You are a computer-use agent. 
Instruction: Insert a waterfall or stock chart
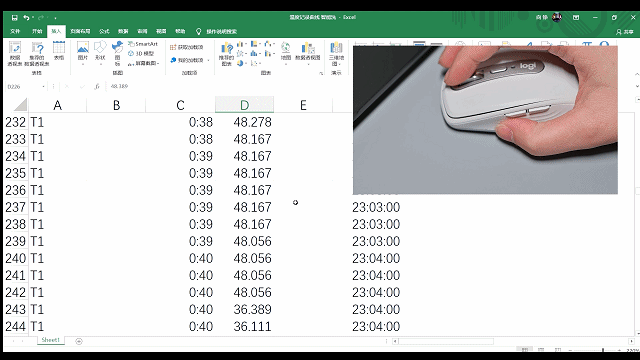click(269, 44)
